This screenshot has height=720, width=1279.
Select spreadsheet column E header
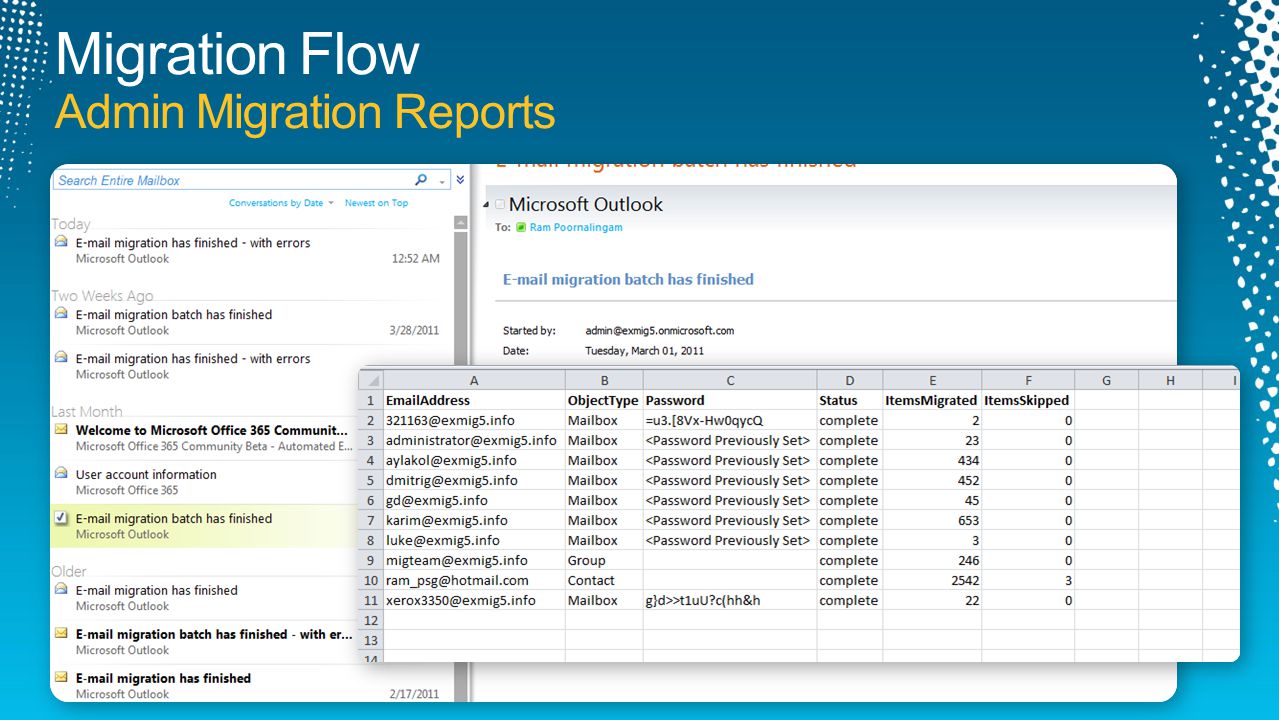(932, 380)
